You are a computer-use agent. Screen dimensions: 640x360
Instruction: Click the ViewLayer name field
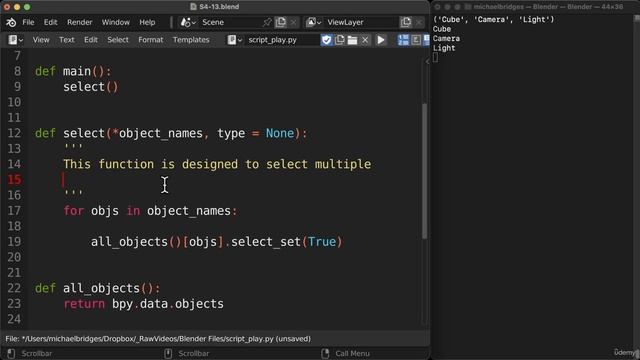coord(362,22)
